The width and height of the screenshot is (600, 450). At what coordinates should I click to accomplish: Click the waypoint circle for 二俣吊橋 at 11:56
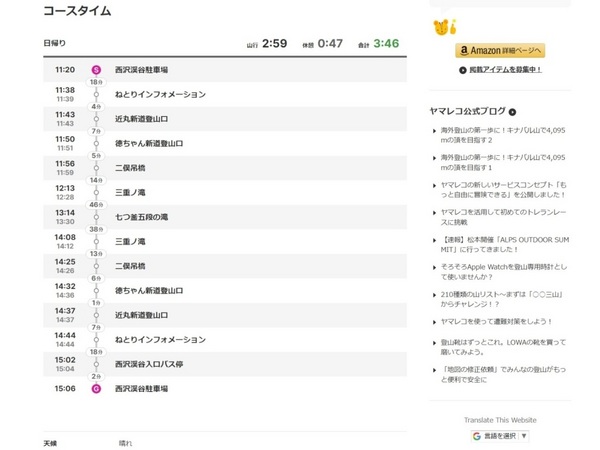tap(96, 168)
